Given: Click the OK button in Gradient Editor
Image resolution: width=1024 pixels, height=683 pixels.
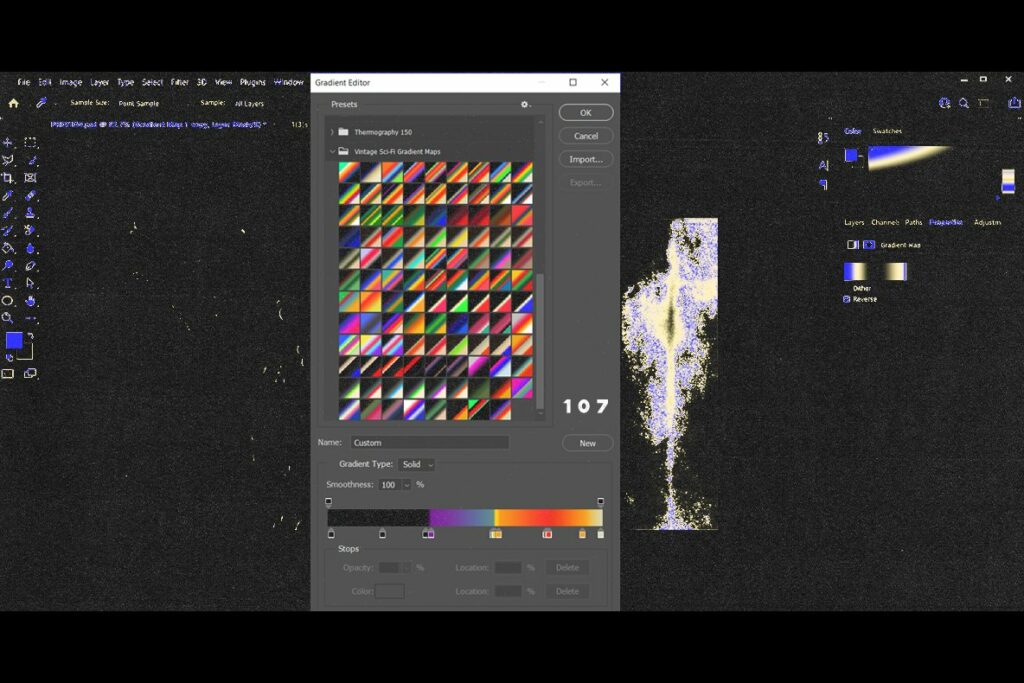Looking at the screenshot, I should pos(585,112).
